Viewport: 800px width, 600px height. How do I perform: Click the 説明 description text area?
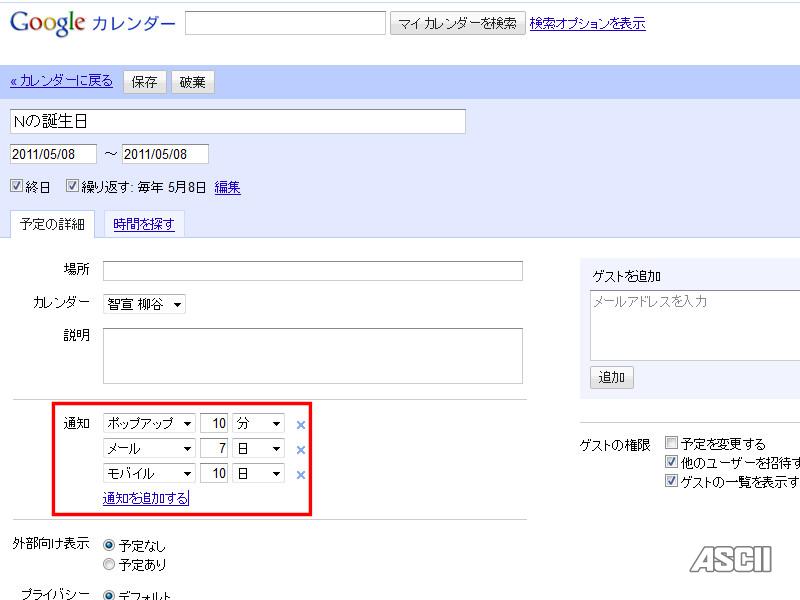313,356
